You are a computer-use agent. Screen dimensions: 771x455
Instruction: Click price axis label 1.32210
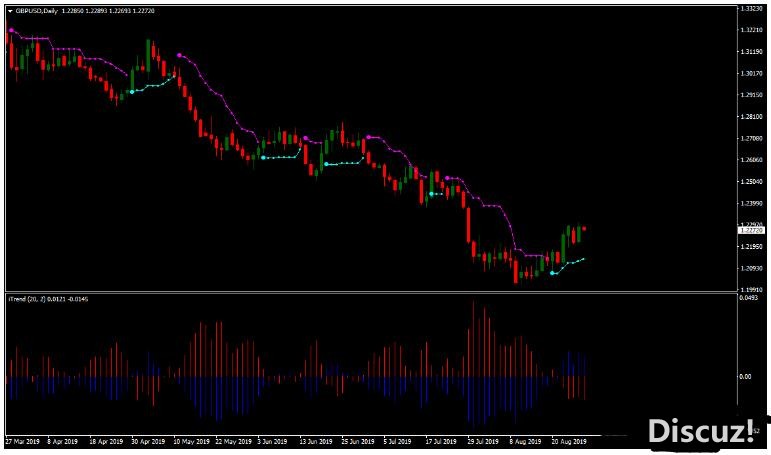pyautogui.click(x=751, y=30)
